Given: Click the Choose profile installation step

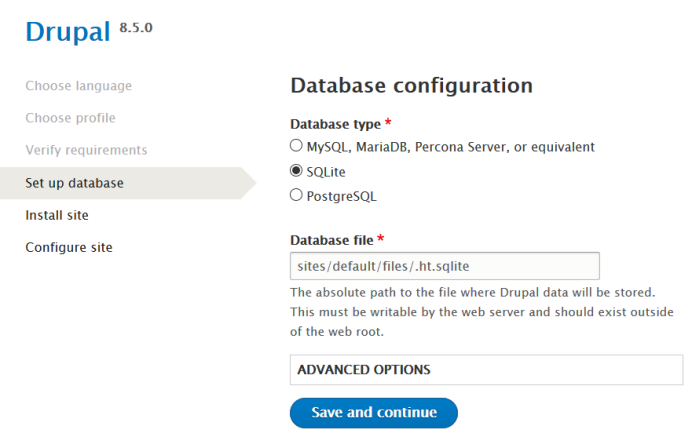Looking at the screenshot, I should [x=70, y=118].
